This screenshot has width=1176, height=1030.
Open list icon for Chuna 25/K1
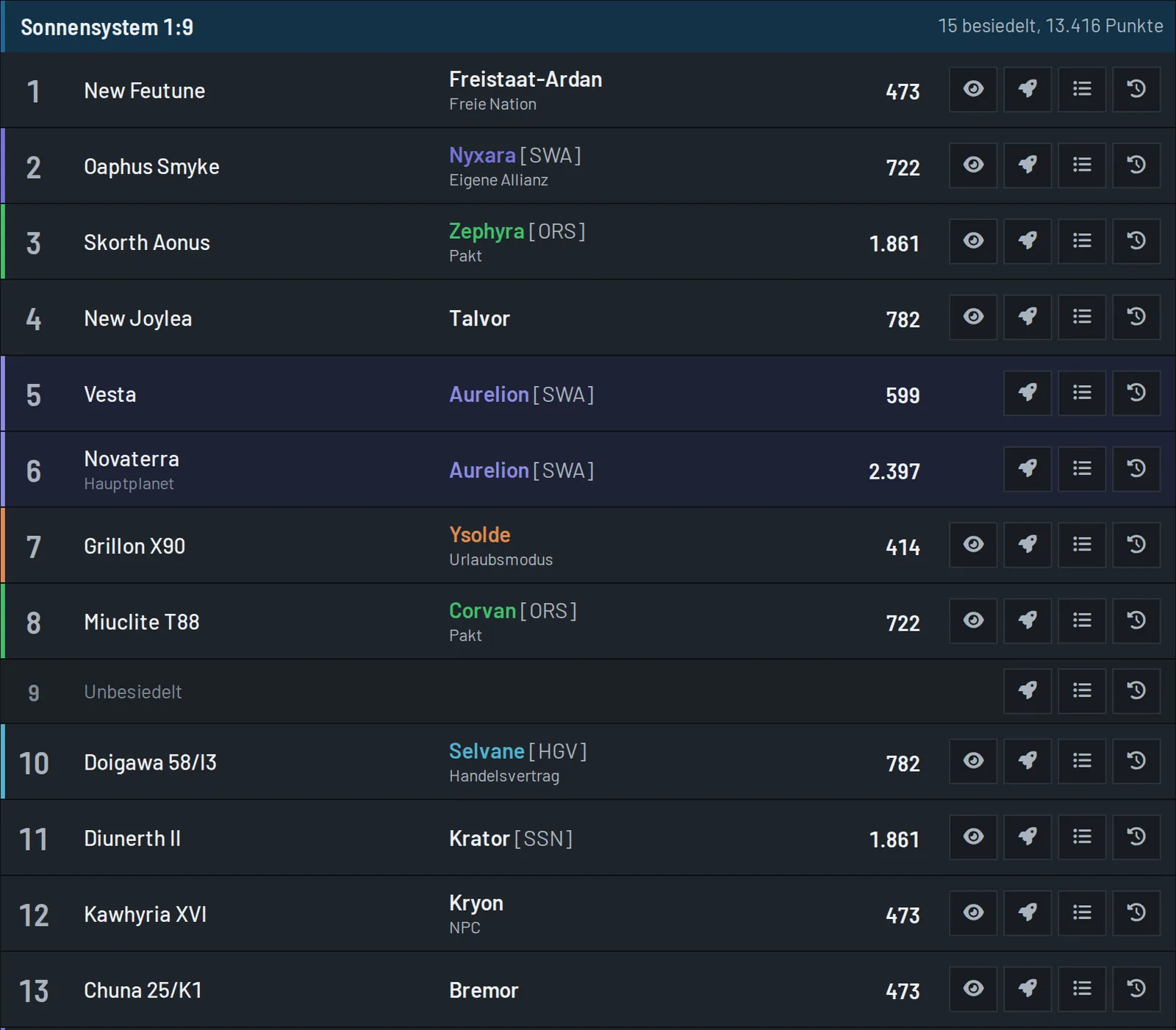click(1082, 989)
